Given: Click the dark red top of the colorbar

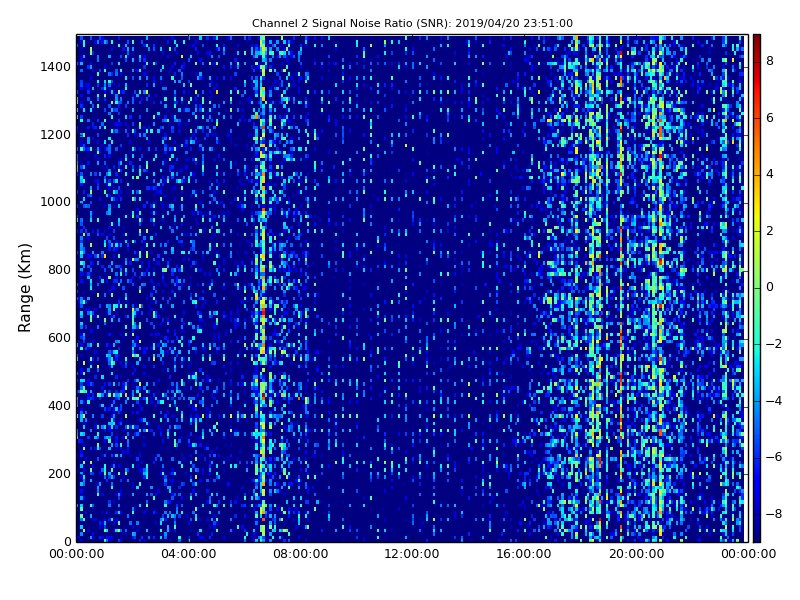Looking at the screenshot, I should [x=757, y=41].
